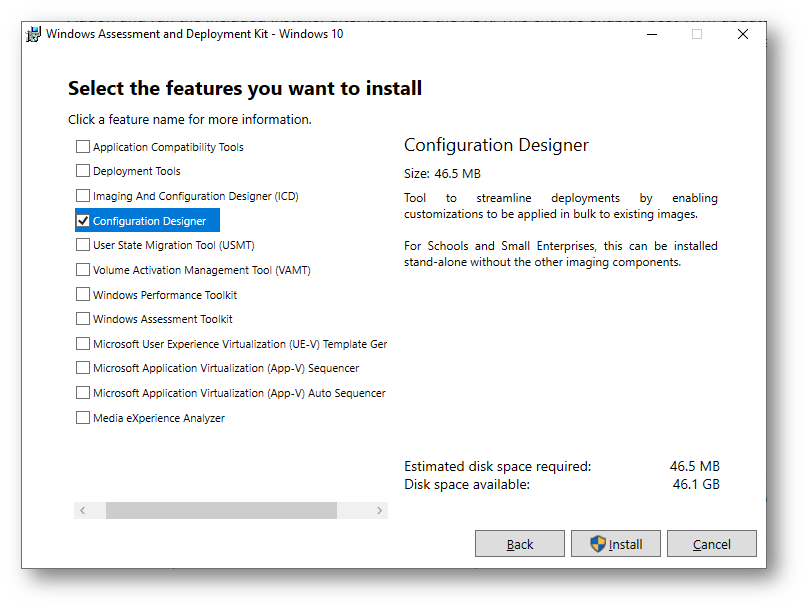Check User State Migration Tool (USMT) box

tap(83, 245)
